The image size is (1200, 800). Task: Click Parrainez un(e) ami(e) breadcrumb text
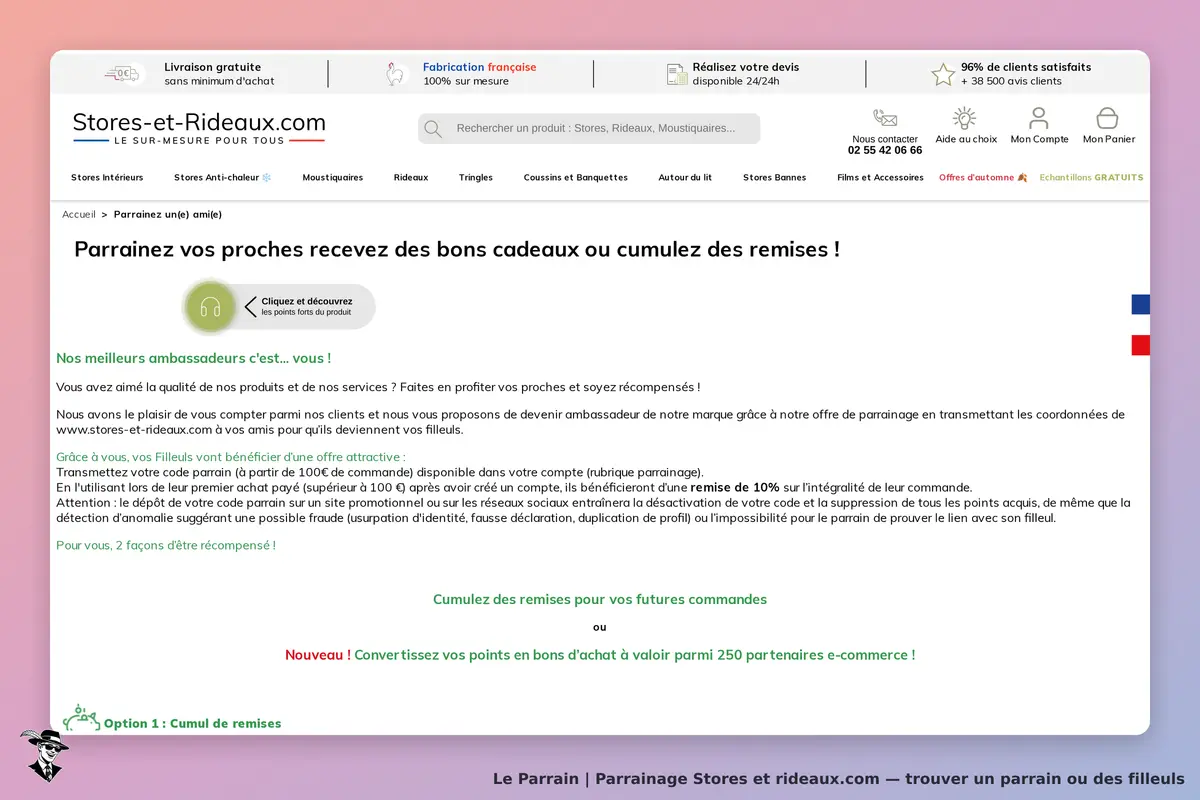[x=168, y=214]
